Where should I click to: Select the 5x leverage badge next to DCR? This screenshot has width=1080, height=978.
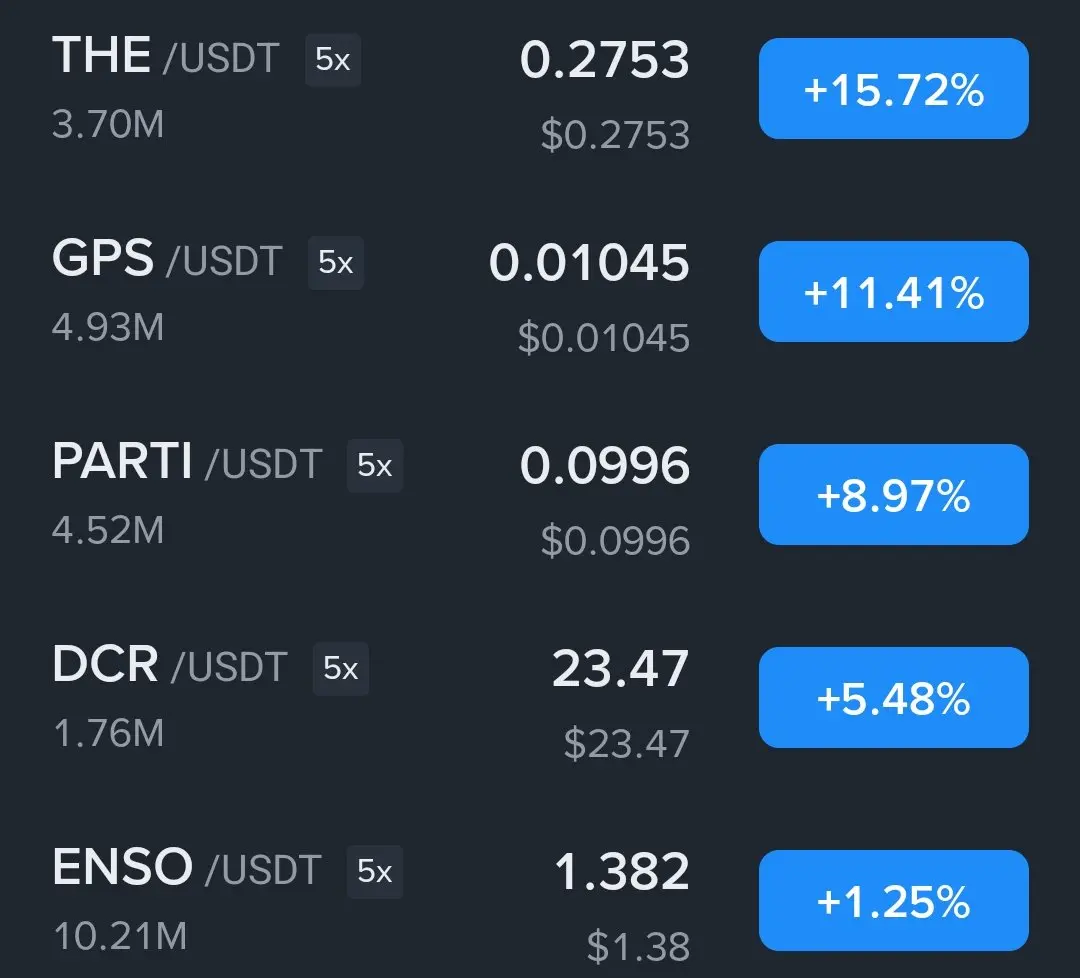click(341, 669)
